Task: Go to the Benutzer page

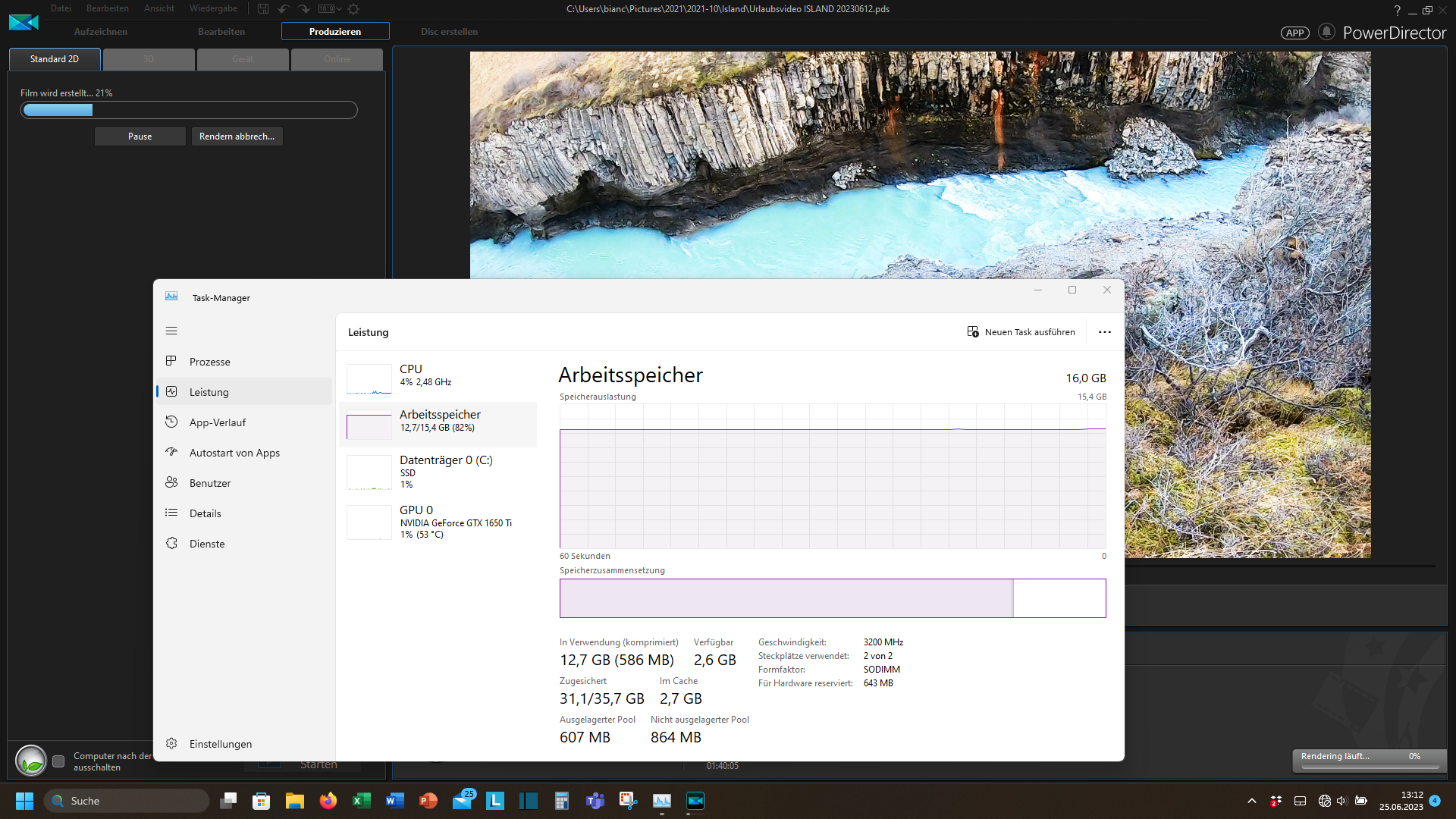Action: [x=210, y=483]
